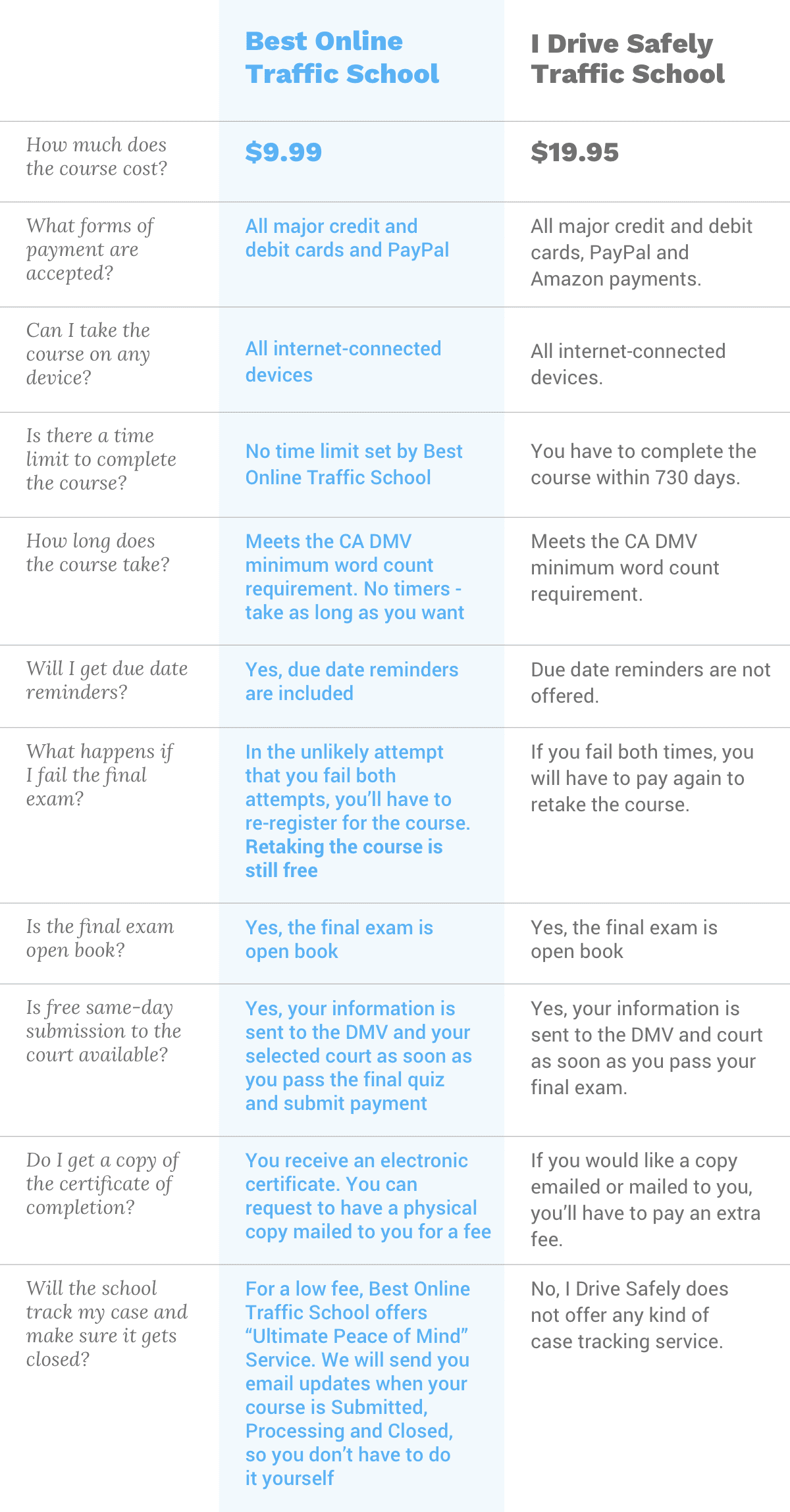Select the $9.99 price text
The image size is (790, 1512).
[283, 152]
